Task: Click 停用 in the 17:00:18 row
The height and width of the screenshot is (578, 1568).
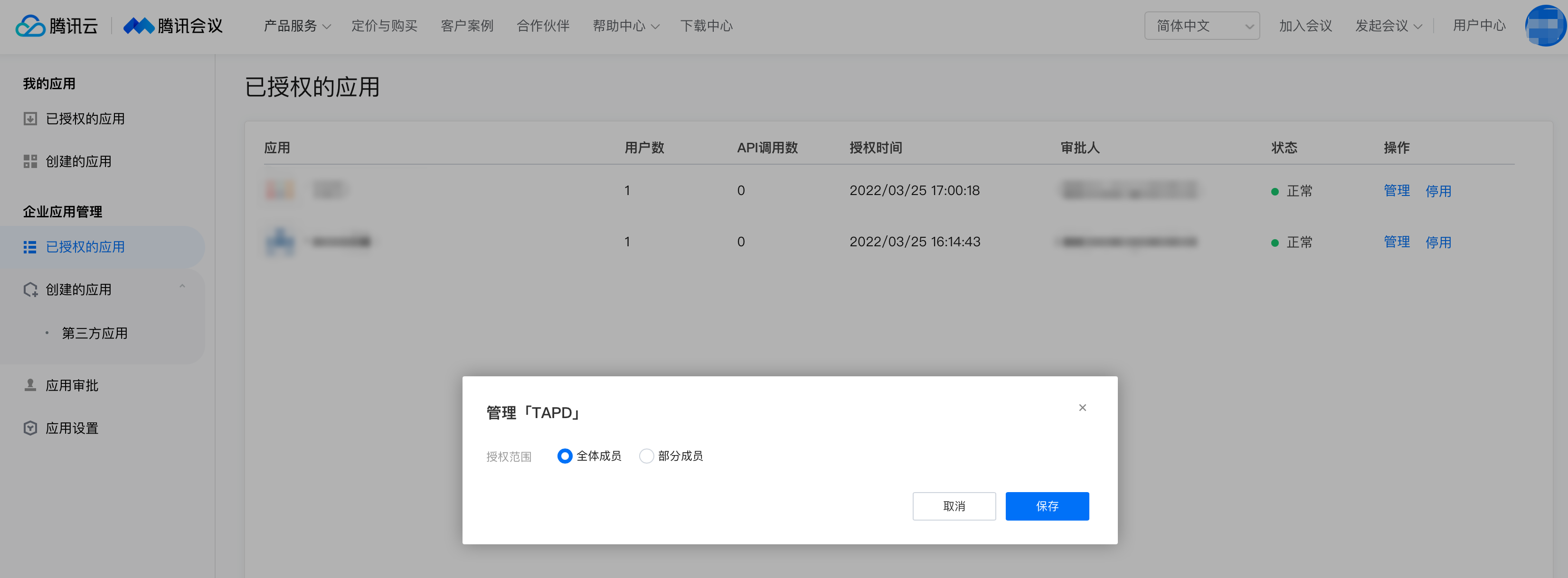Action: pos(1438,191)
